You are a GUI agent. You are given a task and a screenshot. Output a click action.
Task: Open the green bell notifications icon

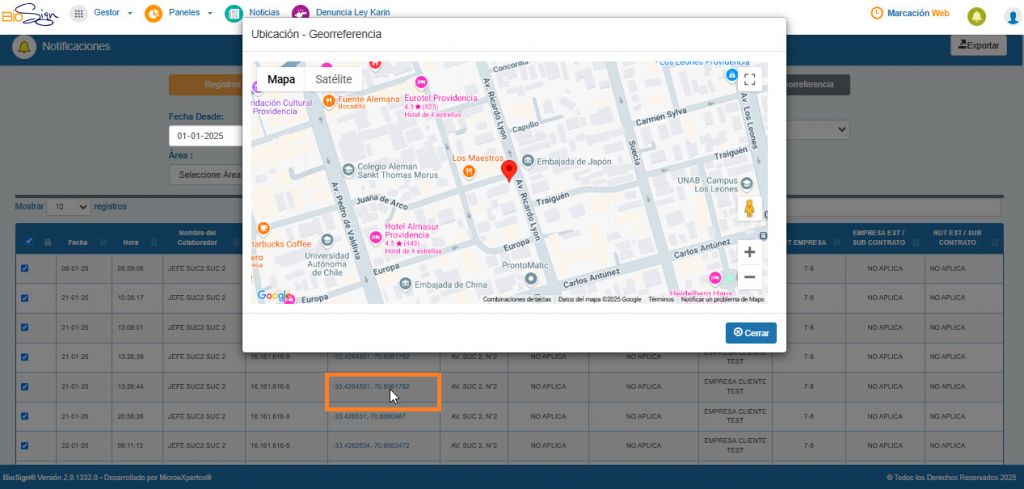(976, 16)
